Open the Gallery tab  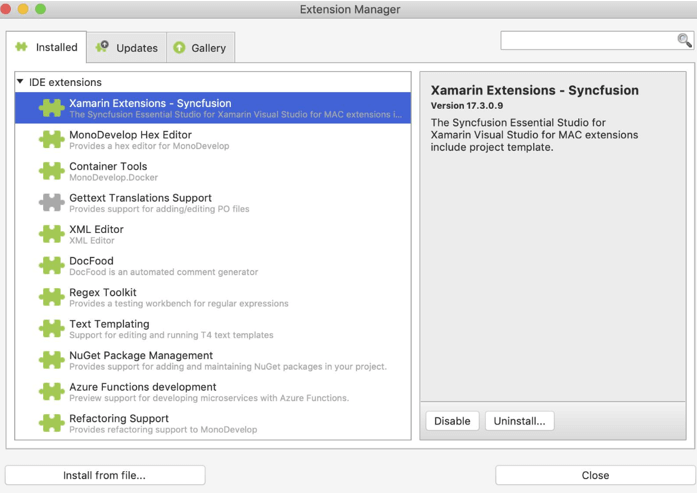(199, 47)
